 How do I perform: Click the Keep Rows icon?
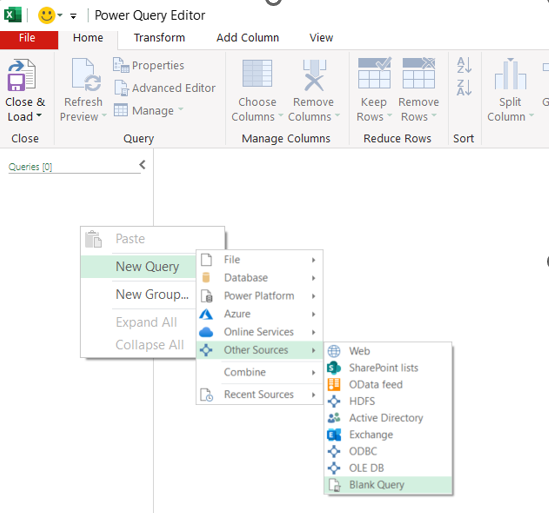[x=374, y=73]
